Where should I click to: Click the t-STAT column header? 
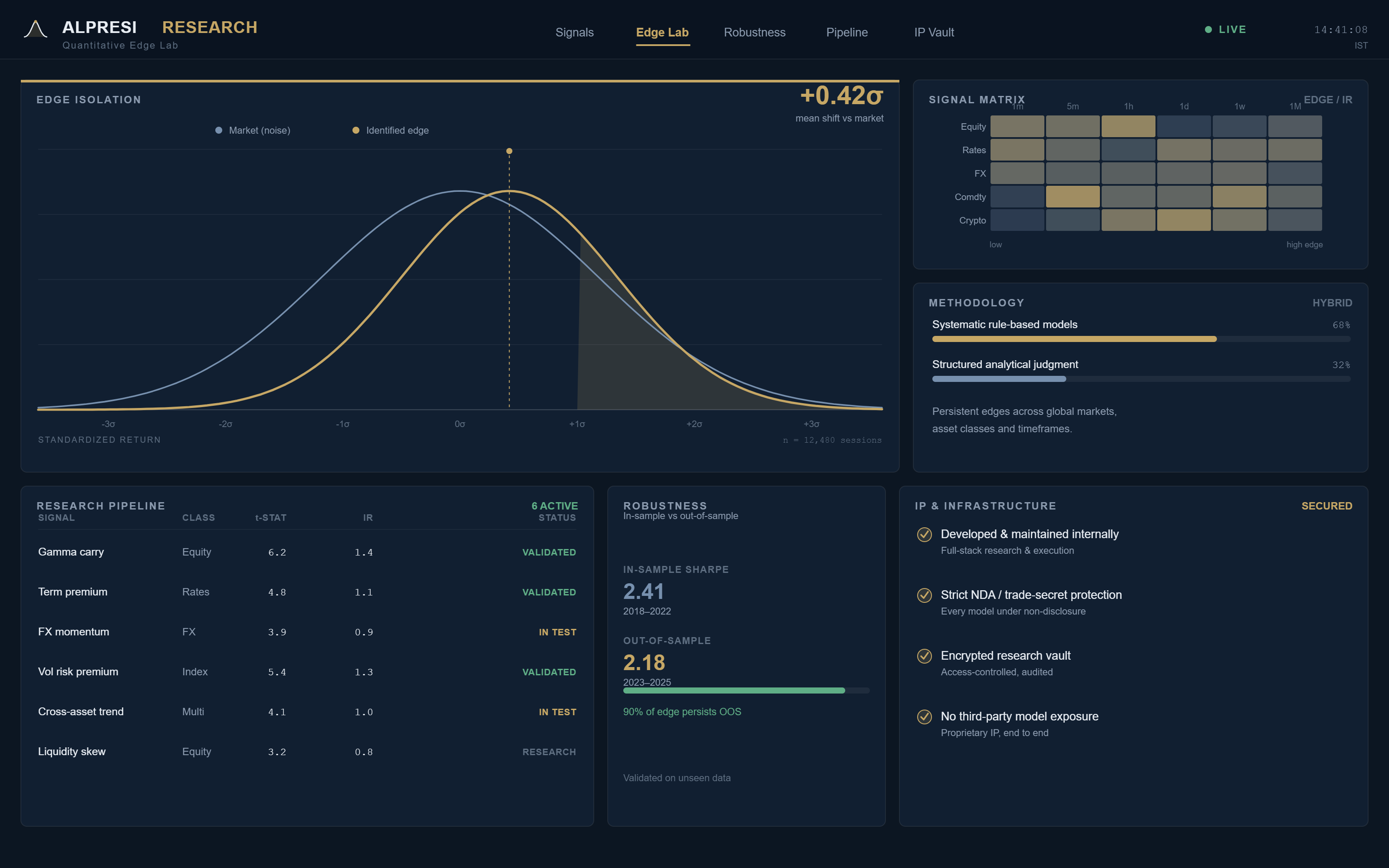pyautogui.click(x=271, y=518)
